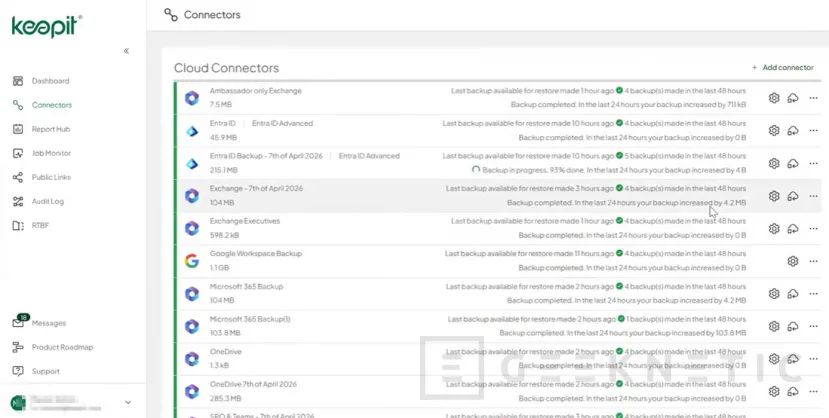Open Support link

click(x=45, y=371)
